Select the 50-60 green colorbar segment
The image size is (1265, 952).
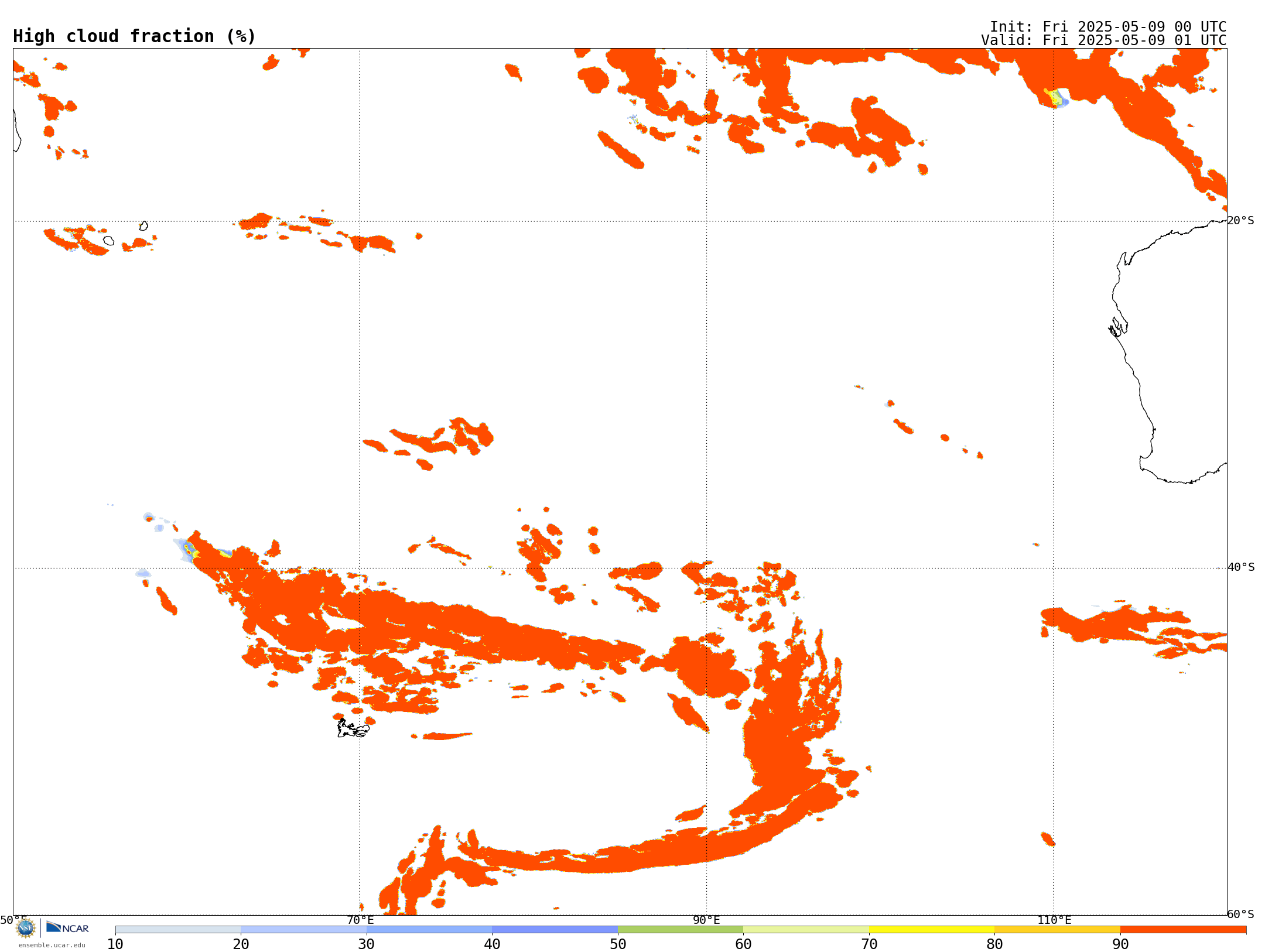coord(681,930)
